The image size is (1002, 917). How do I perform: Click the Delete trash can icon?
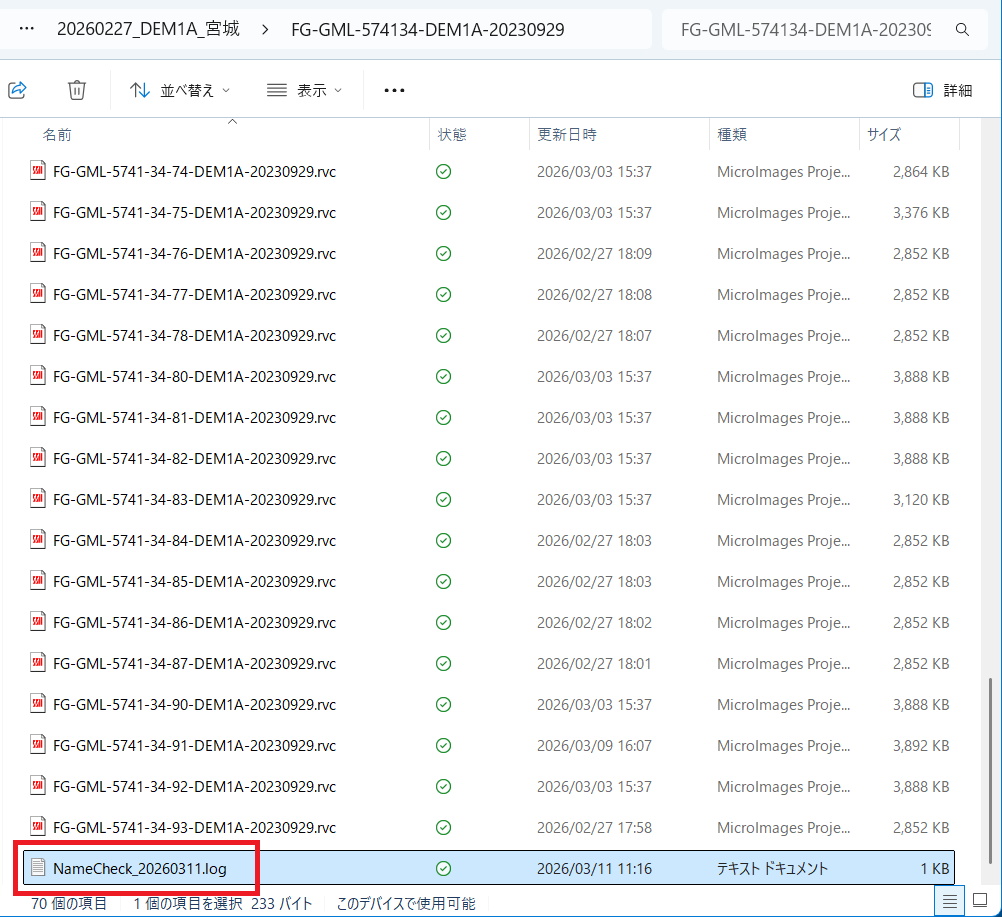click(77, 90)
